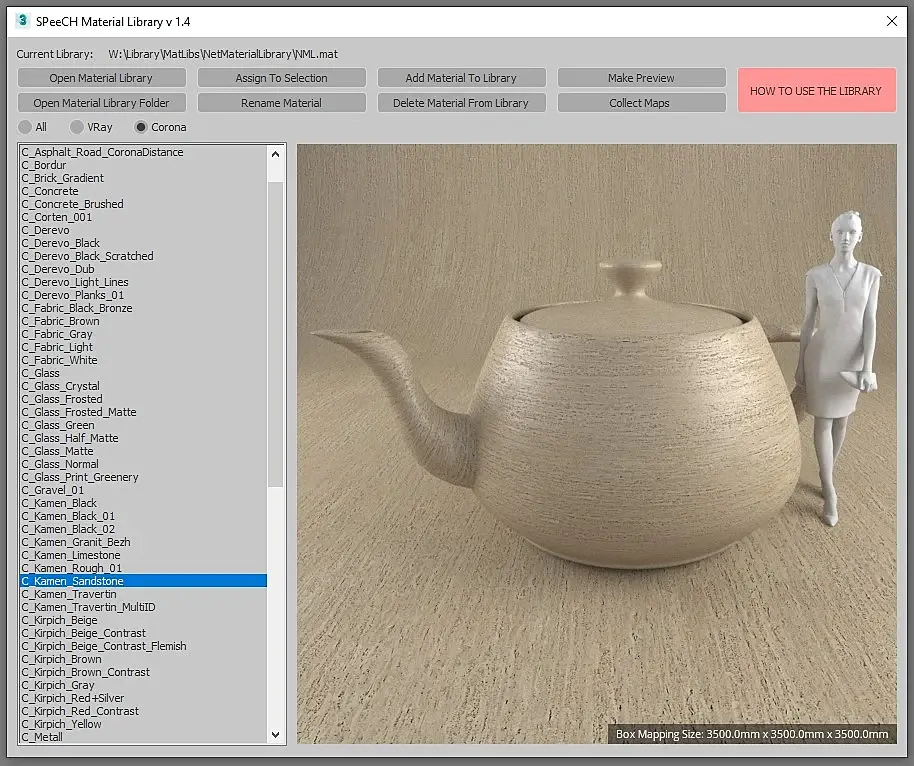Select the All radio button

coord(26,127)
